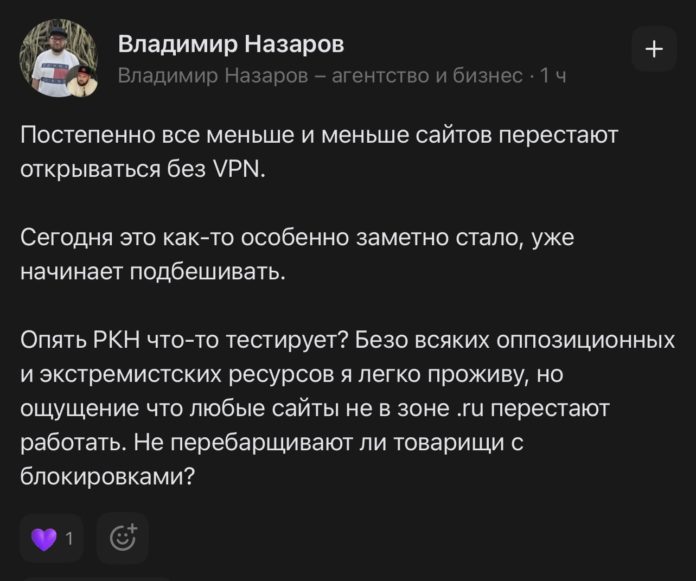Click the word 'подбешивать' in post
696x581 pixels.
(207, 272)
